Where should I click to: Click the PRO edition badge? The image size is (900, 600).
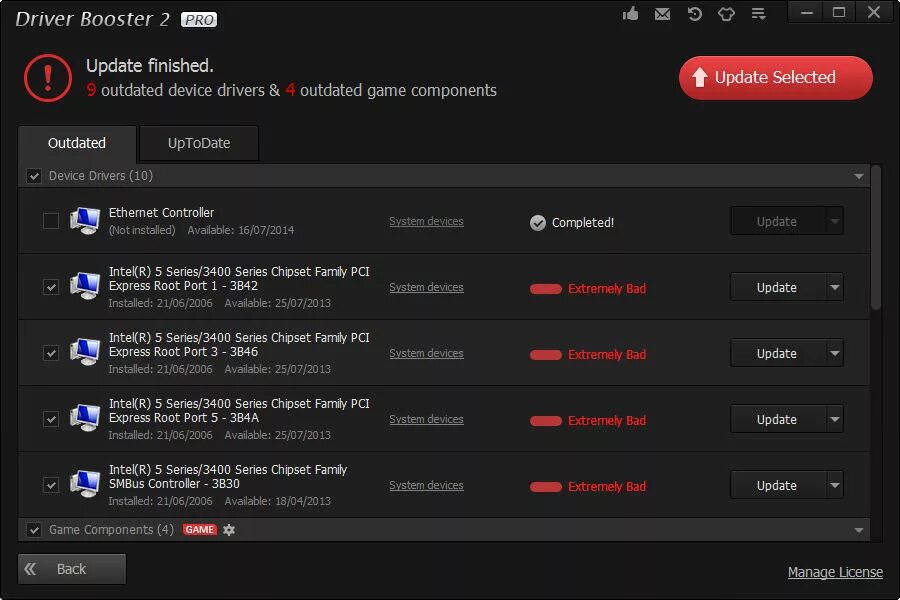click(x=199, y=20)
